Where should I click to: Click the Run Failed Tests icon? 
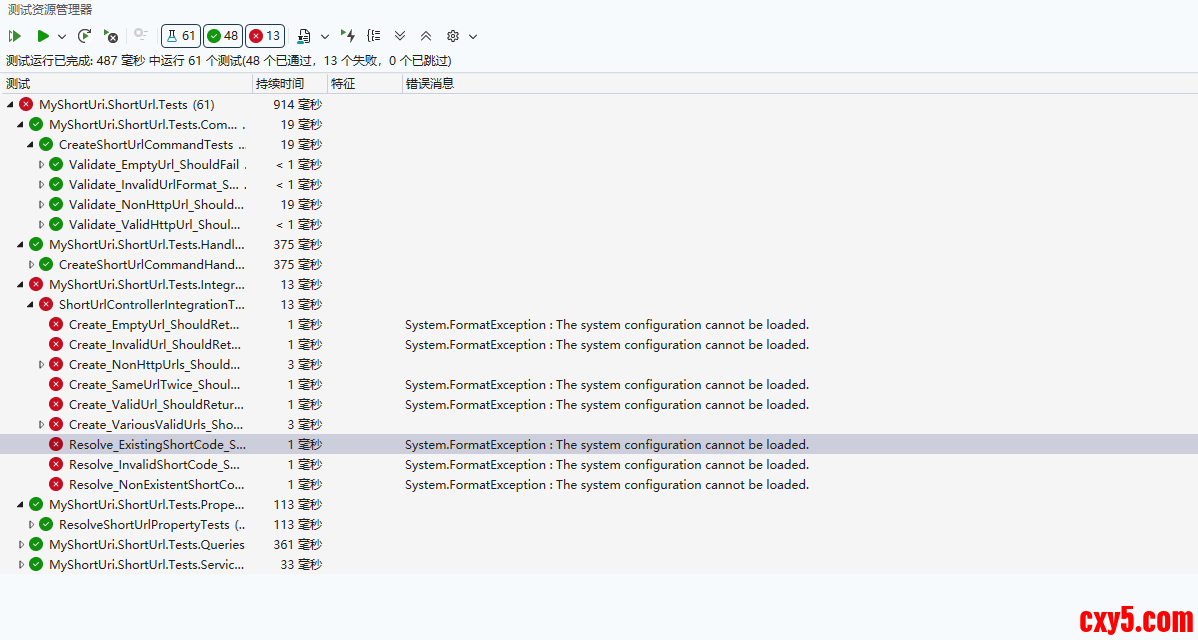(111, 36)
